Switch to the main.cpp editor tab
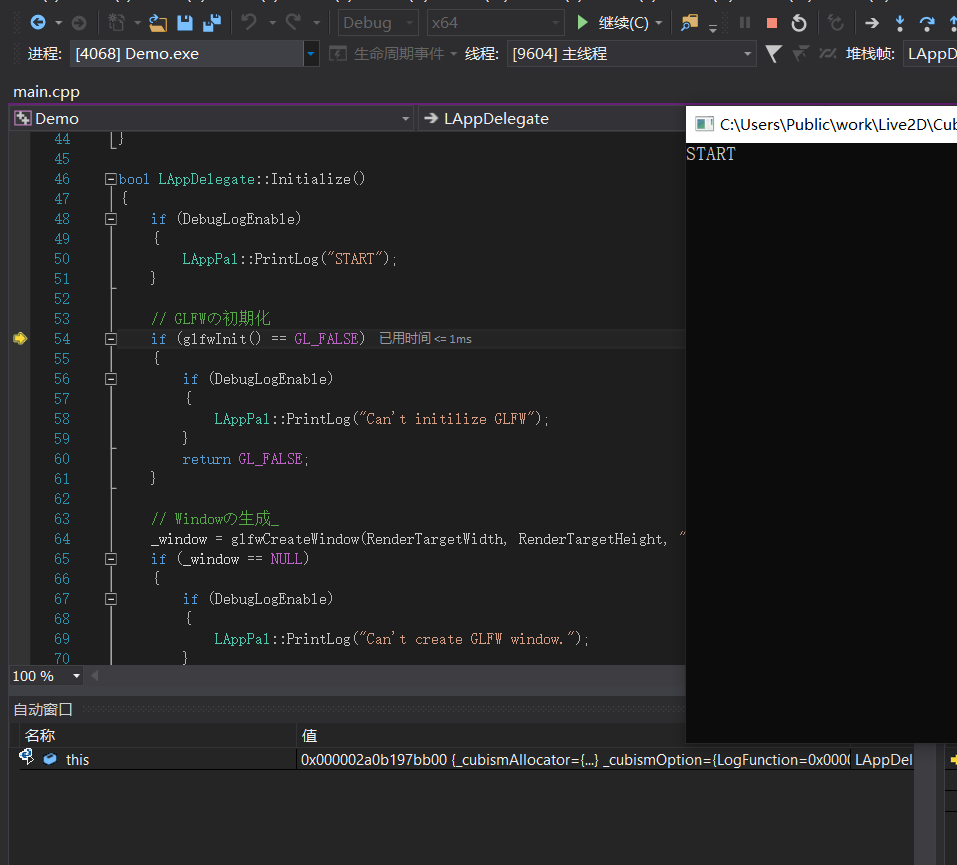 pos(46,92)
